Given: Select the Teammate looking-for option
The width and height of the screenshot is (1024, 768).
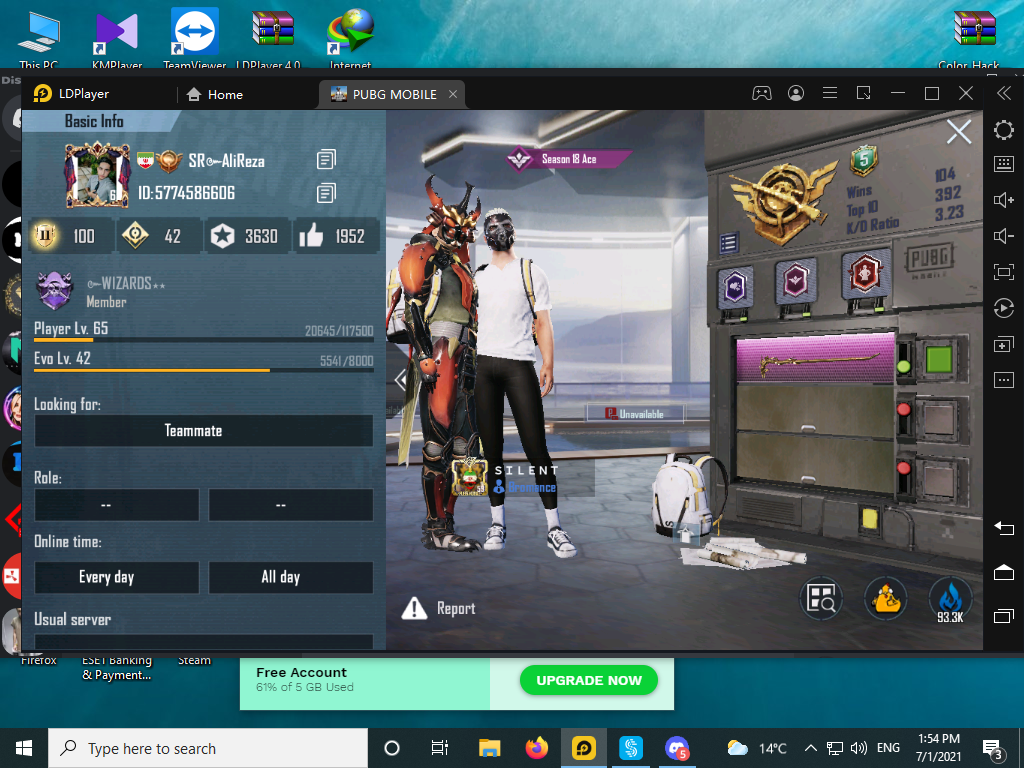Looking at the screenshot, I should click(204, 430).
